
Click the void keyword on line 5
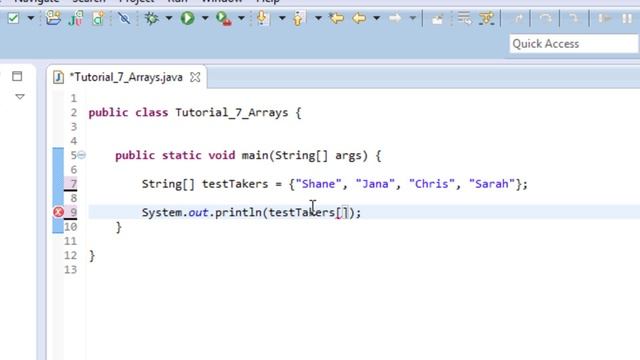click(222, 156)
